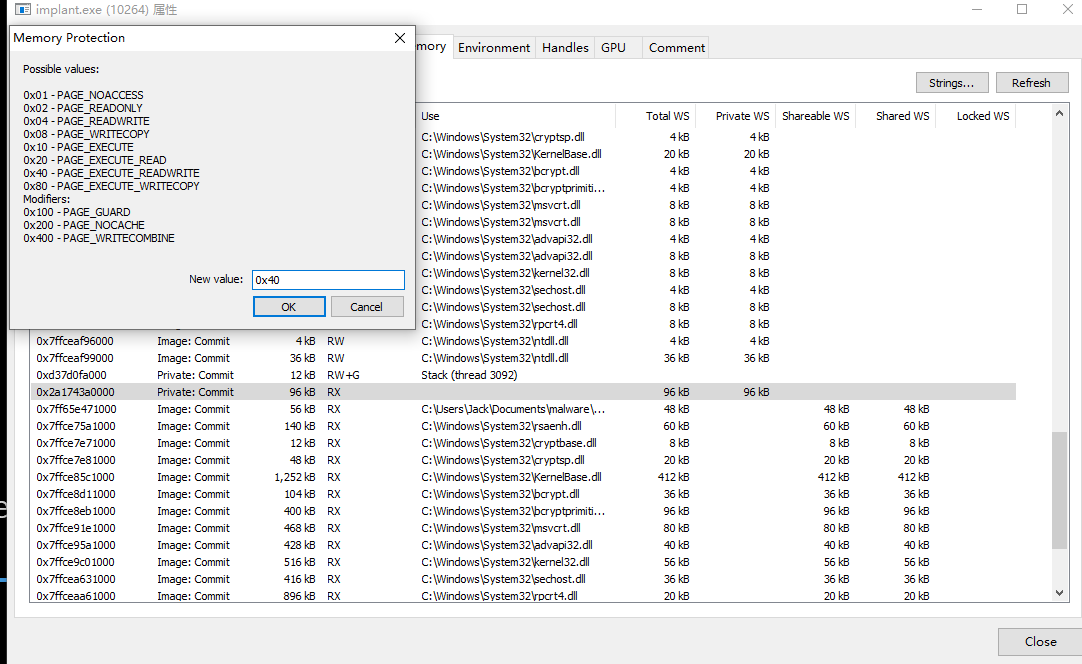The width and height of the screenshot is (1082, 664).
Task: Switch to the Environment tab
Action: point(494,47)
